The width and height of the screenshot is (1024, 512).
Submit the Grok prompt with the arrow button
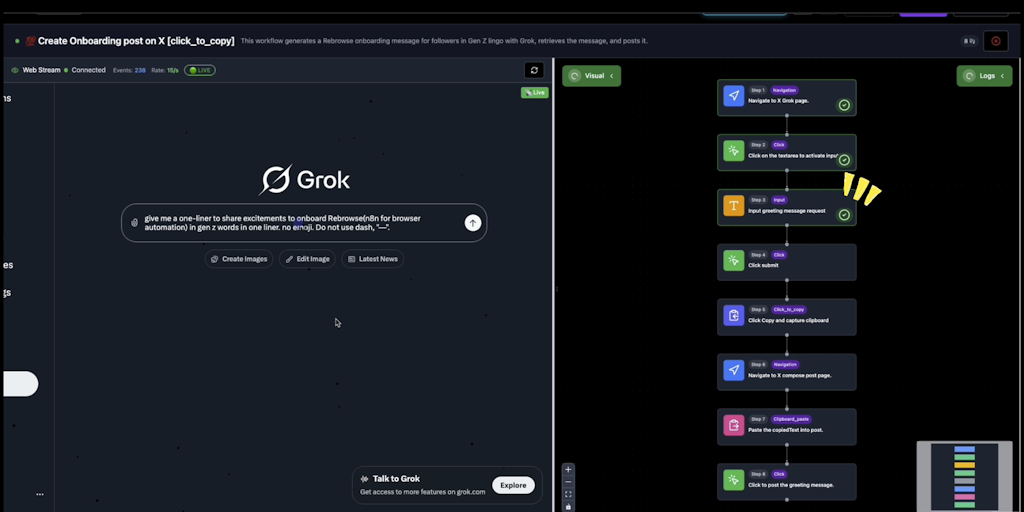pos(473,223)
